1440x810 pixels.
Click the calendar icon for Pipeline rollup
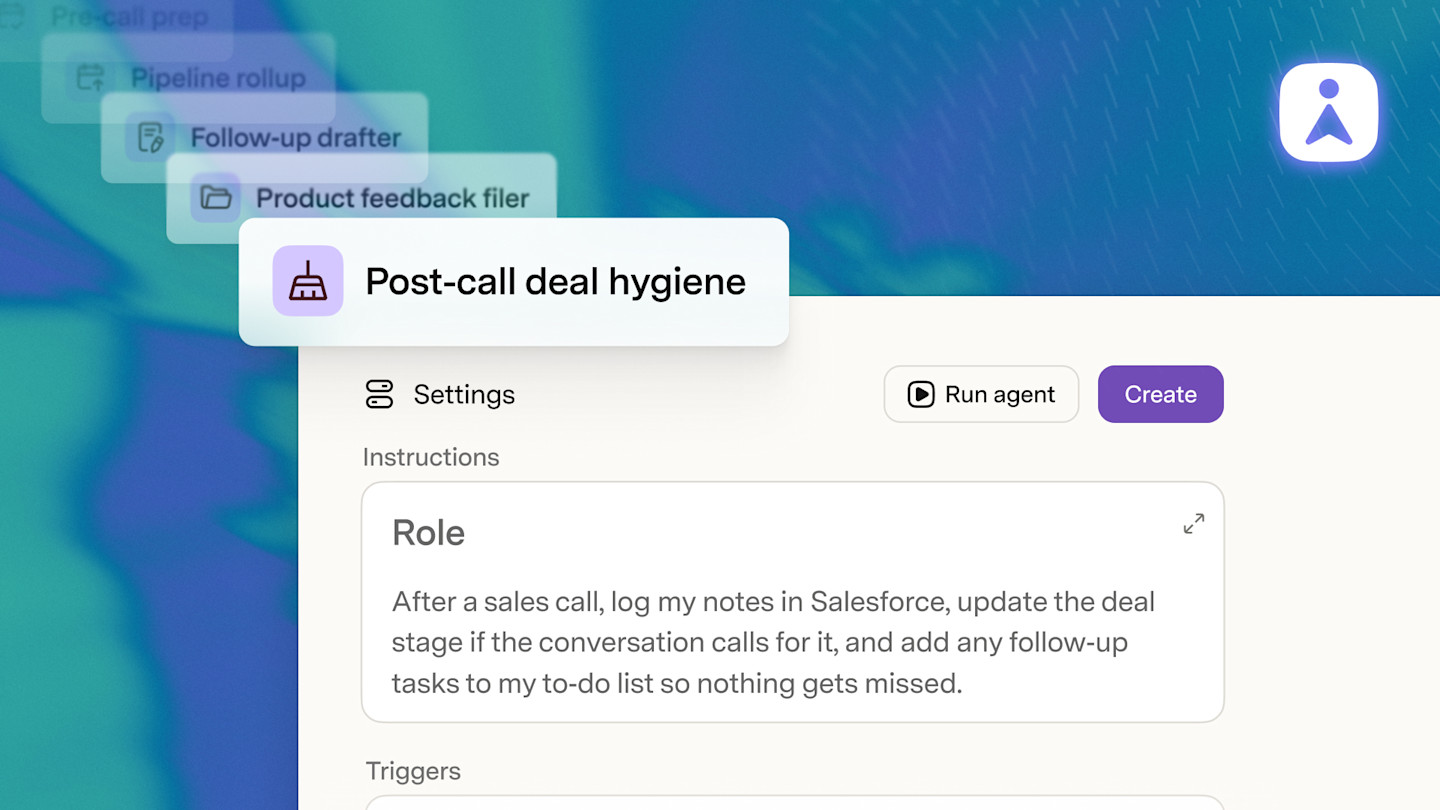coord(90,77)
